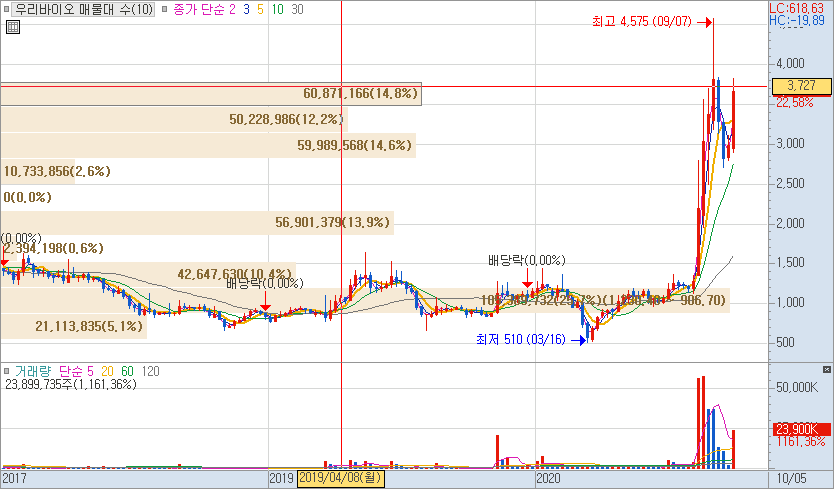Toggle the square marker before 종가 단순
Screen dimensions: 834x489
click(x=164, y=10)
